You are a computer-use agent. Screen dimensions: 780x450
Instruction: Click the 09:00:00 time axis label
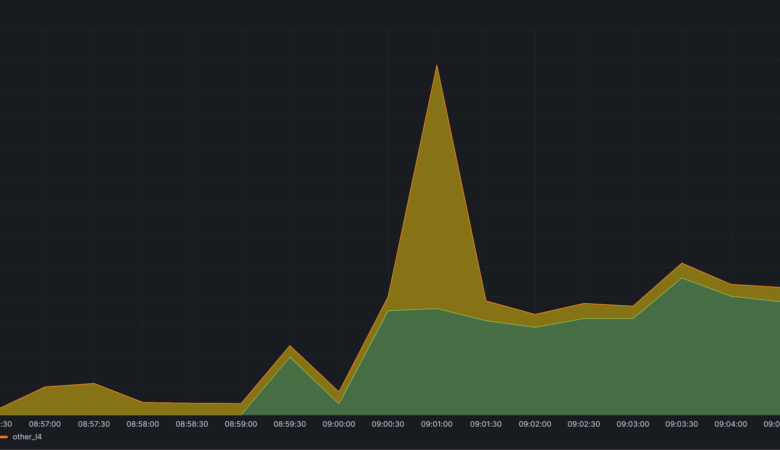(339, 424)
